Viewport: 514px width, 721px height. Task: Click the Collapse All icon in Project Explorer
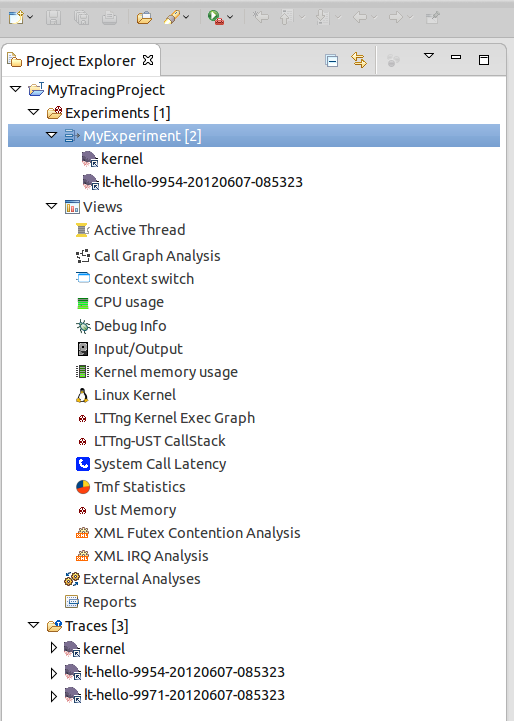pyautogui.click(x=331, y=60)
